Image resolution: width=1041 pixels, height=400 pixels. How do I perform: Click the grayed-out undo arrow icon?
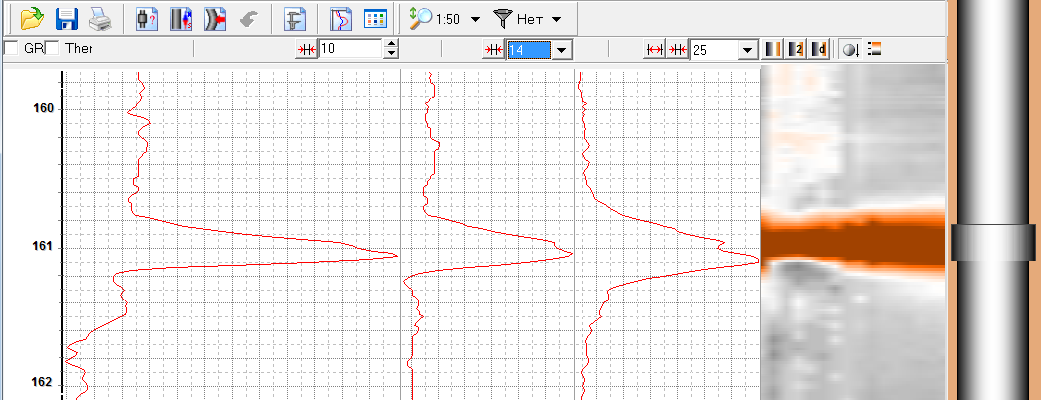point(250,19)
